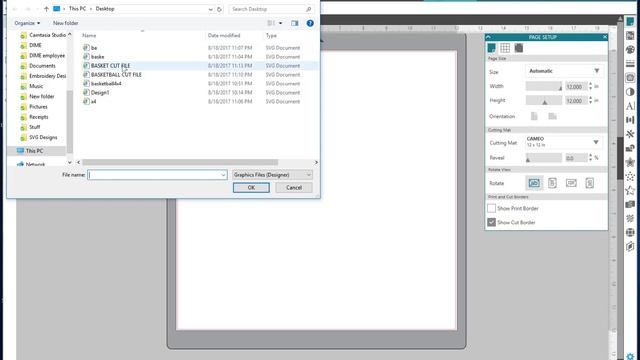
Task: Click the file list horizontal scrollbar
Action: tap(180, 162)
